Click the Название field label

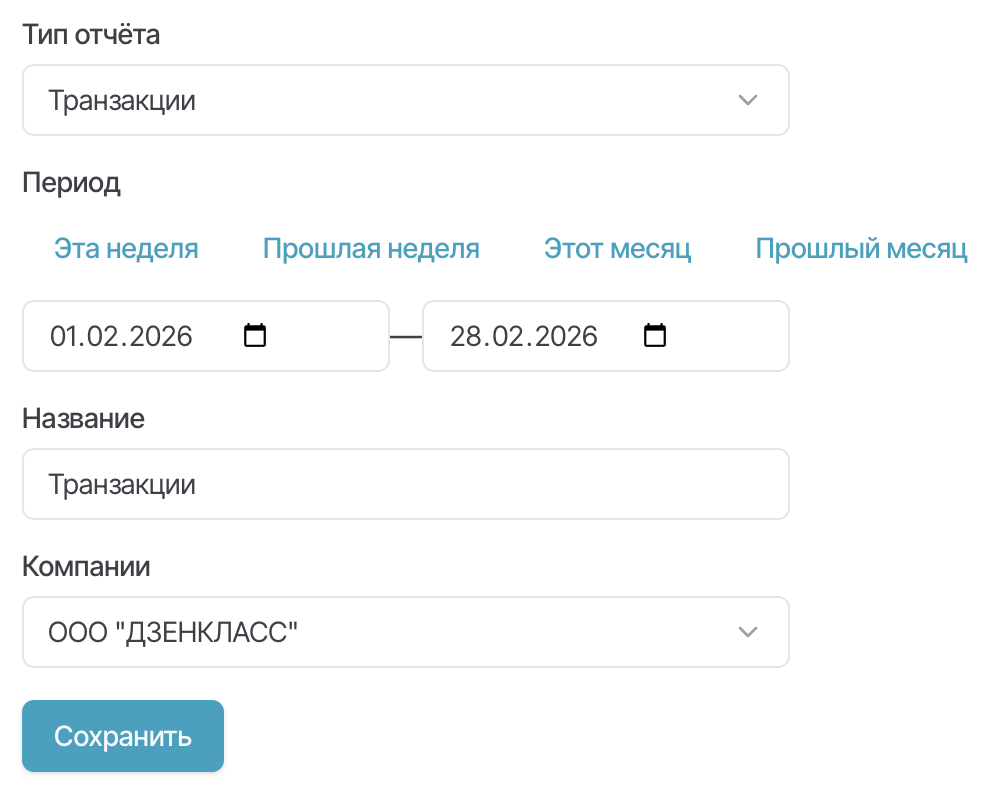tap(83, 418)
